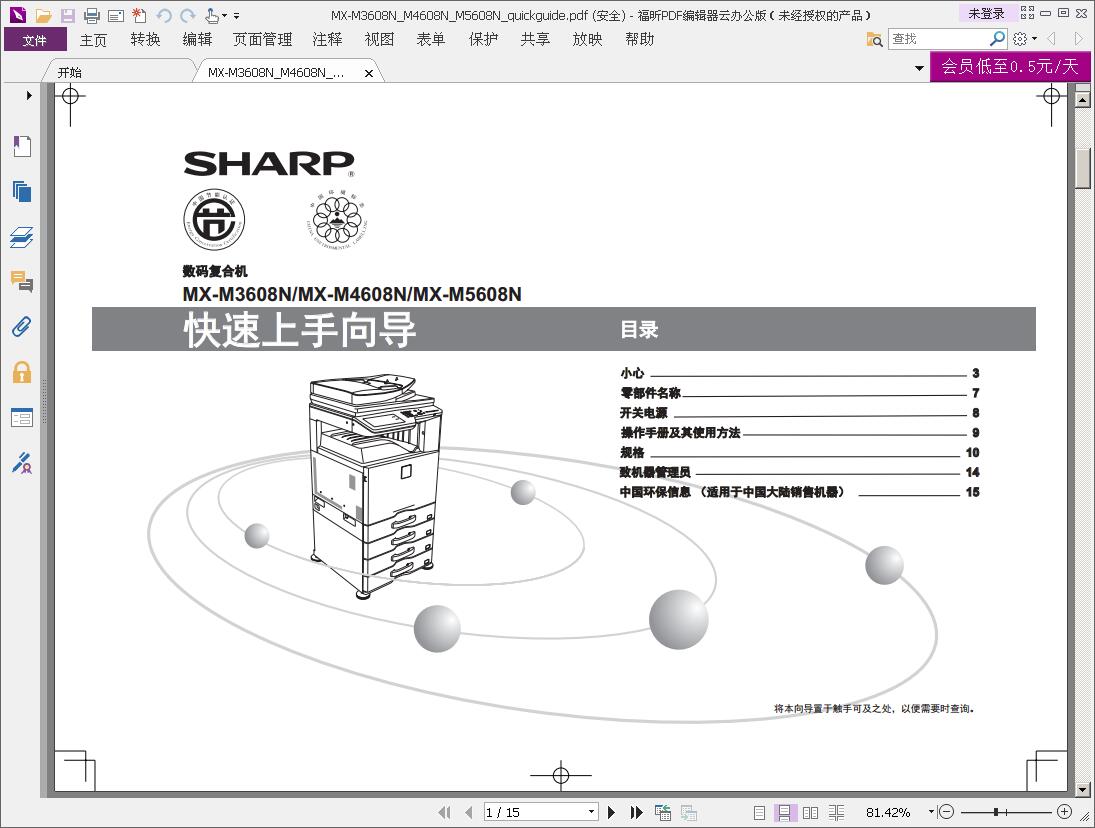Image resolution: width=1095 pixels, height=828 pixels.
Task: Toggle the ribbon display mode icon
Action: coord(1027,13)
